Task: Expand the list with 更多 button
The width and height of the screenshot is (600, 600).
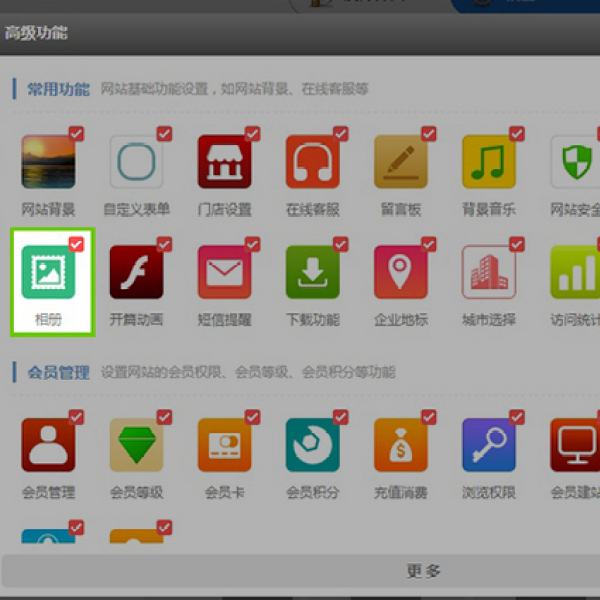Action: (x=423, y=571)
